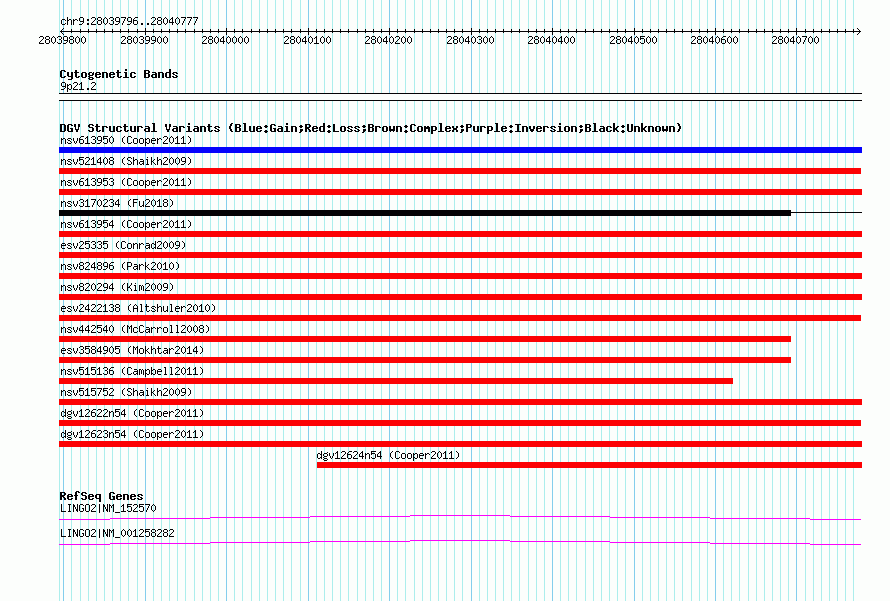Click the RefSeq Genes track title
Screen dimensions: 890x601
pyautogui.click(x=101, y=496)
